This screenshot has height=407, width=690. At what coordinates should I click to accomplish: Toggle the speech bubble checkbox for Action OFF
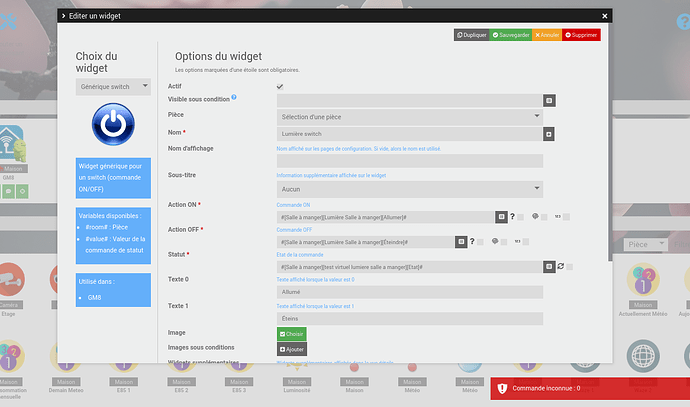point(504,242)
